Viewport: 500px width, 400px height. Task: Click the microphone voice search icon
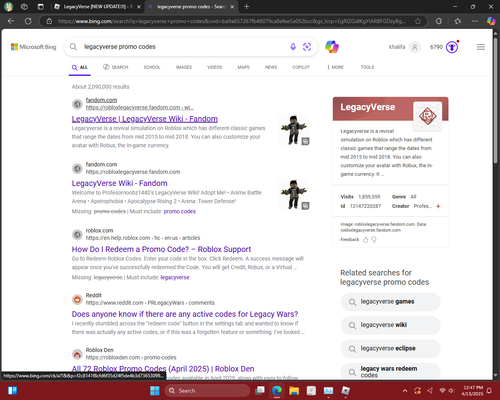click(293, 47)
